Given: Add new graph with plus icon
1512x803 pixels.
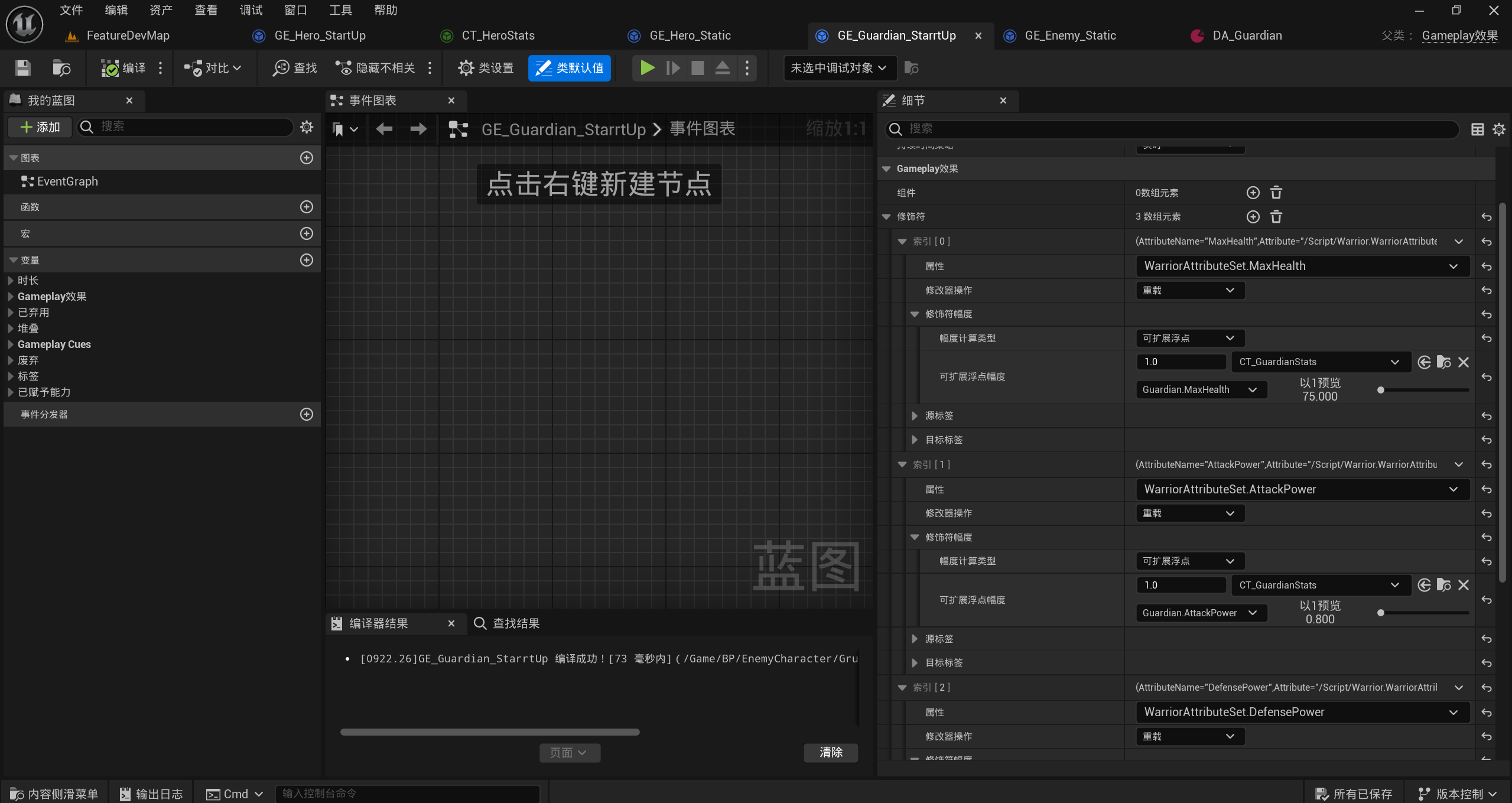Looking at the screenshot, I should coord(307,158).
